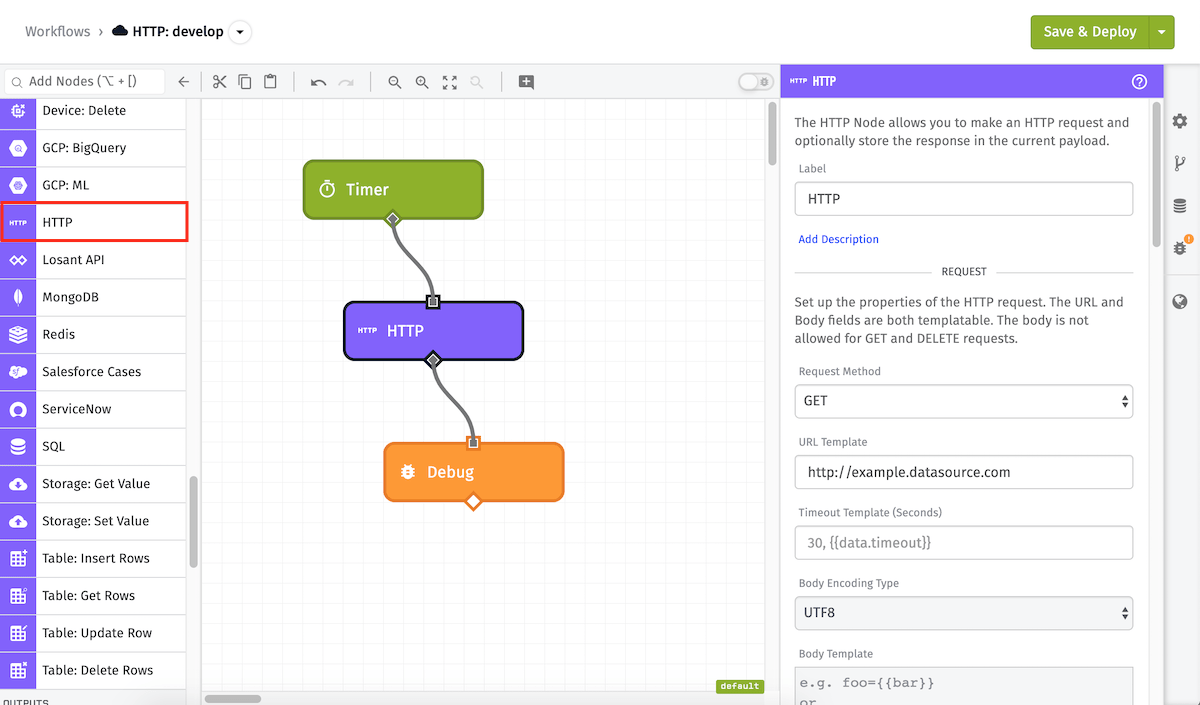
Task: Fit workflow to screen icon
Action: pyautogui.click(x=450, y=82)
